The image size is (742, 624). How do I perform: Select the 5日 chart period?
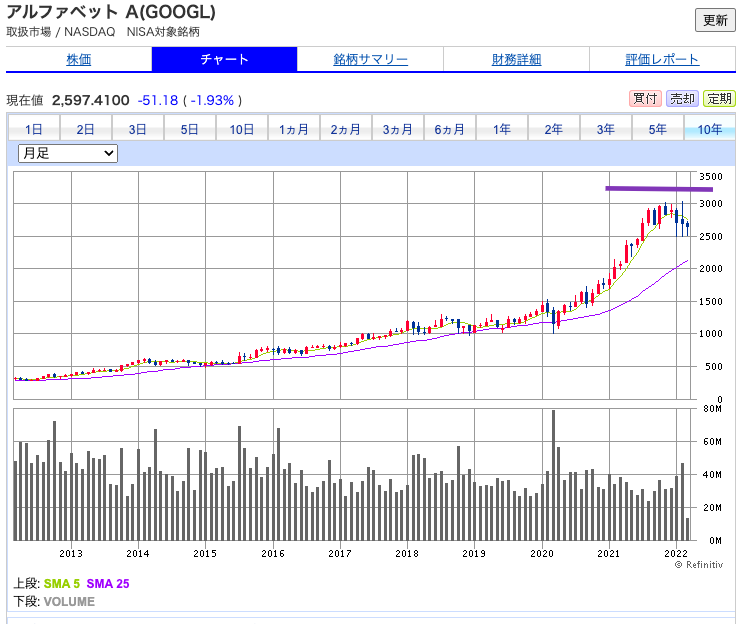[x=190, y=129]
